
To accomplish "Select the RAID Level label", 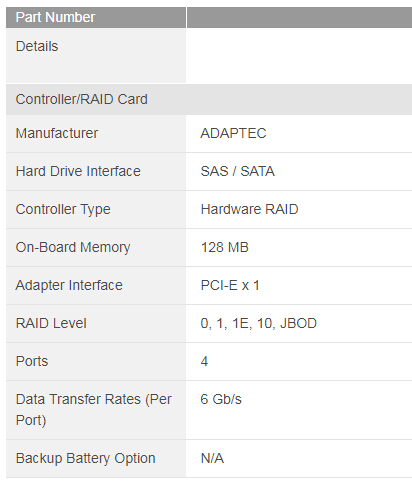I will point(51,323).
